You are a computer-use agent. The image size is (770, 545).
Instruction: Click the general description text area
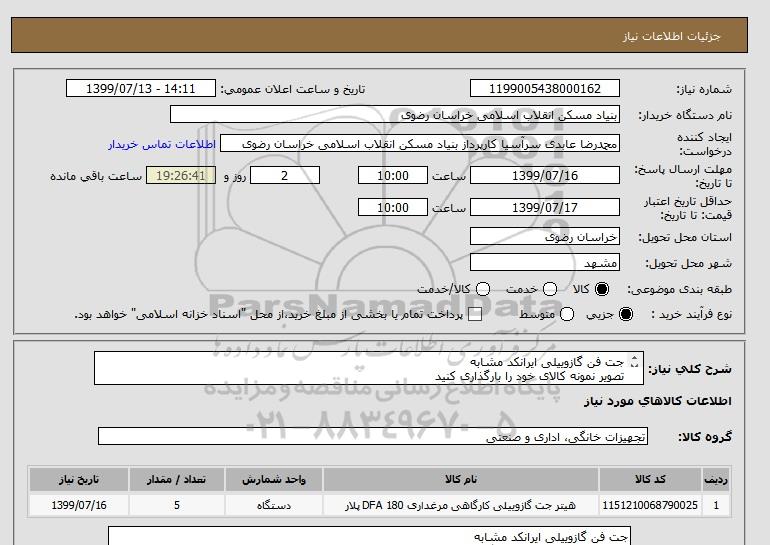[369, 368]
